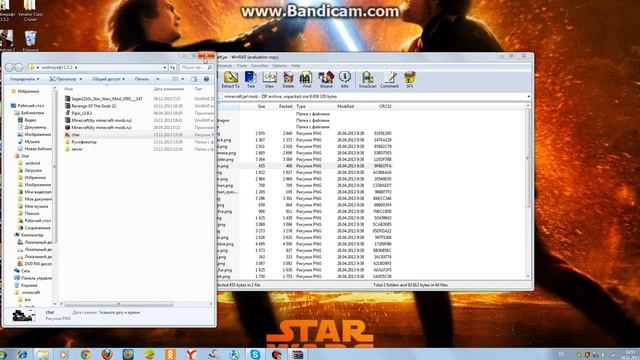Click the char thumbnail in details pane

pos(23,315)
